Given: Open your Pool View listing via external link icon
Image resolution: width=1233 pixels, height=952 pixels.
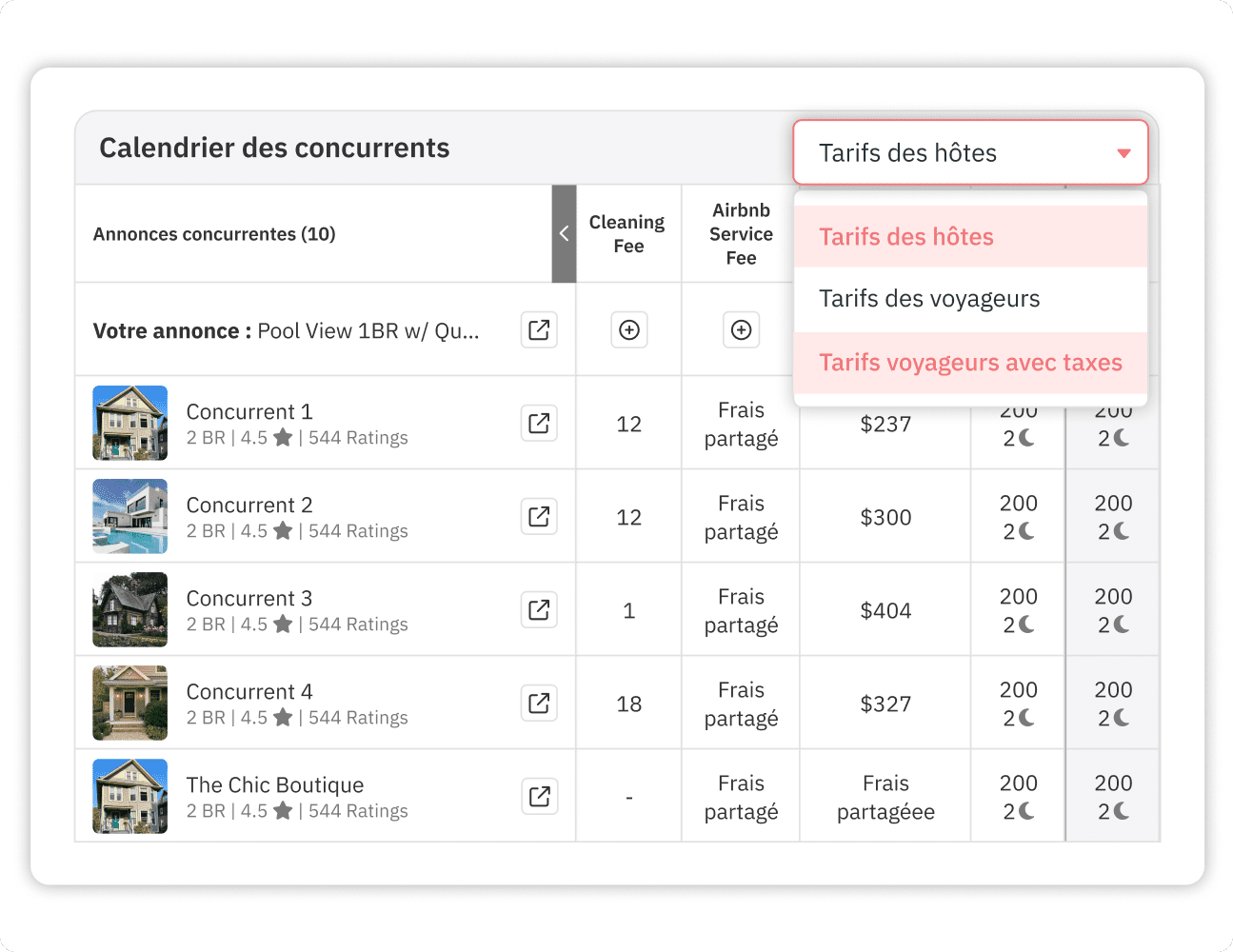Looking at the screenshot, I should click(x=539, y=330).
